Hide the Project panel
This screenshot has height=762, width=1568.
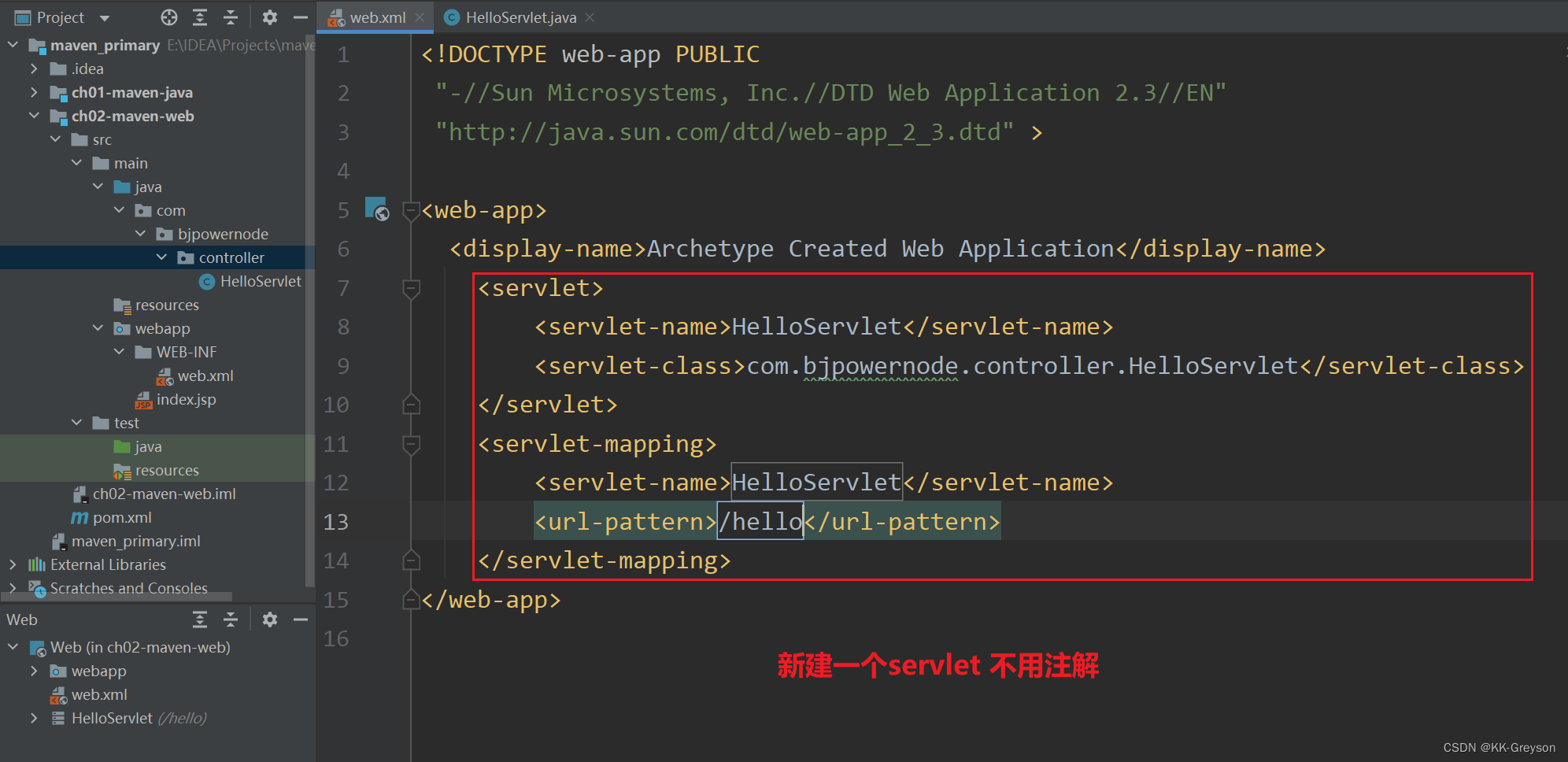point(300,17)
